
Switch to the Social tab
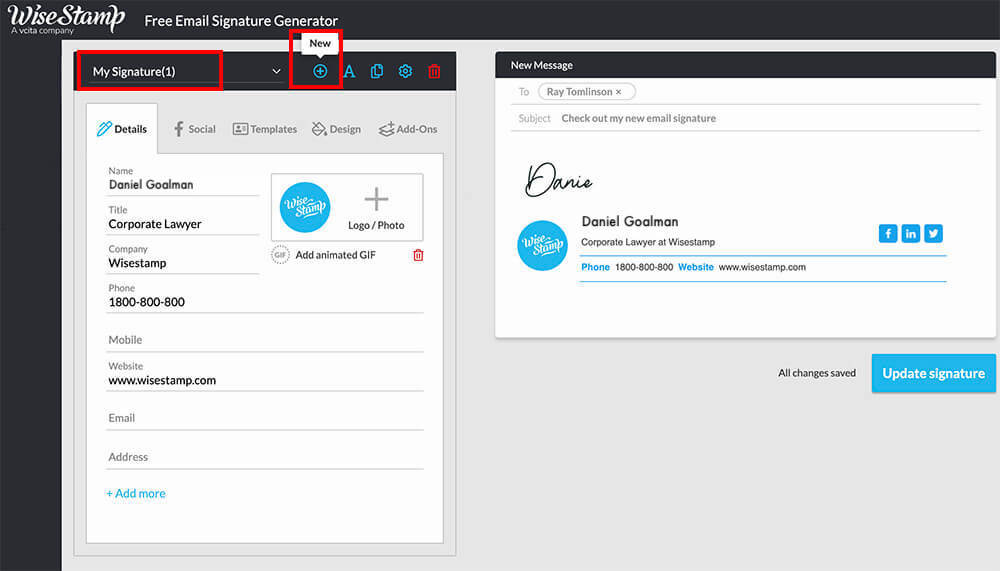point(195,129)
